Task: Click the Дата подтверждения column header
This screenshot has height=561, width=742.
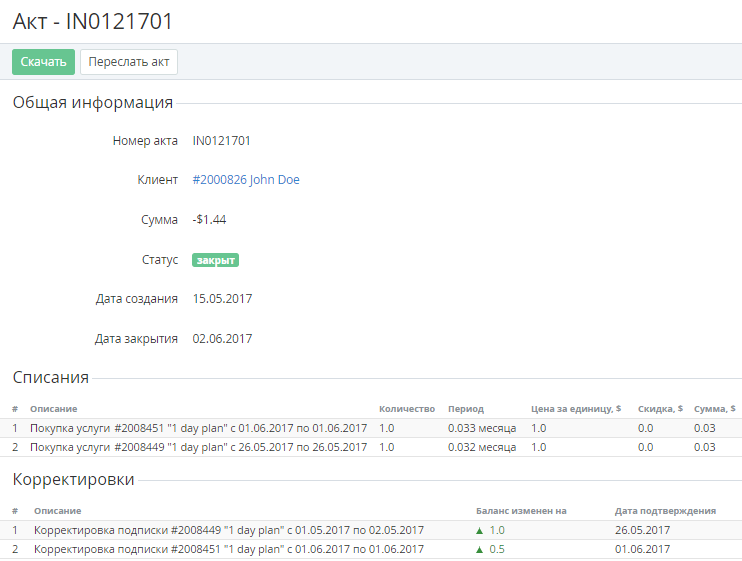Action: click(666, 511)
